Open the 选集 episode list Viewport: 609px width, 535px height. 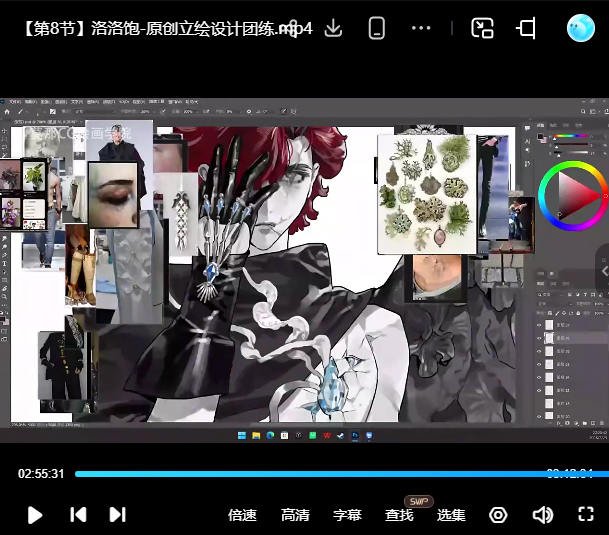pyautogui.click(x=451, y=515)
